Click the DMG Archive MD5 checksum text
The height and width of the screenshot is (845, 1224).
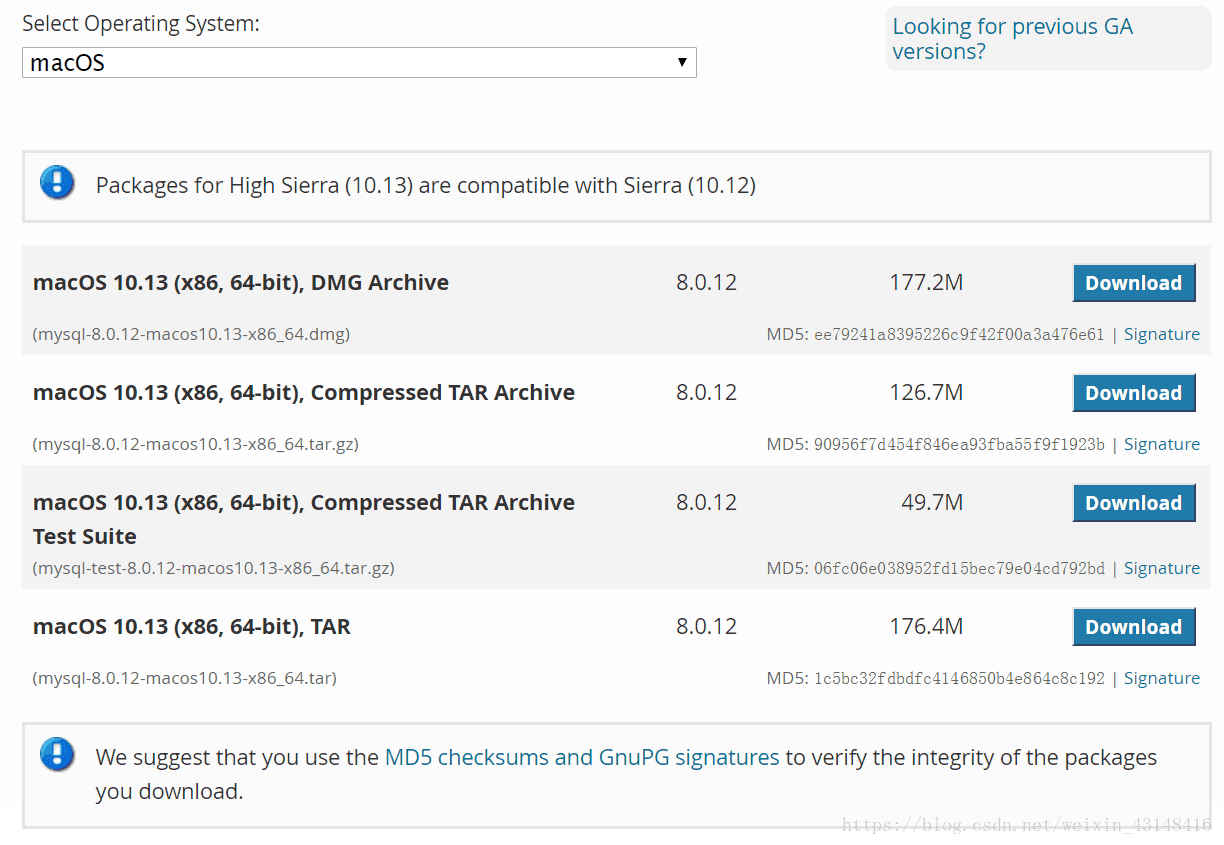pos(958,334)
